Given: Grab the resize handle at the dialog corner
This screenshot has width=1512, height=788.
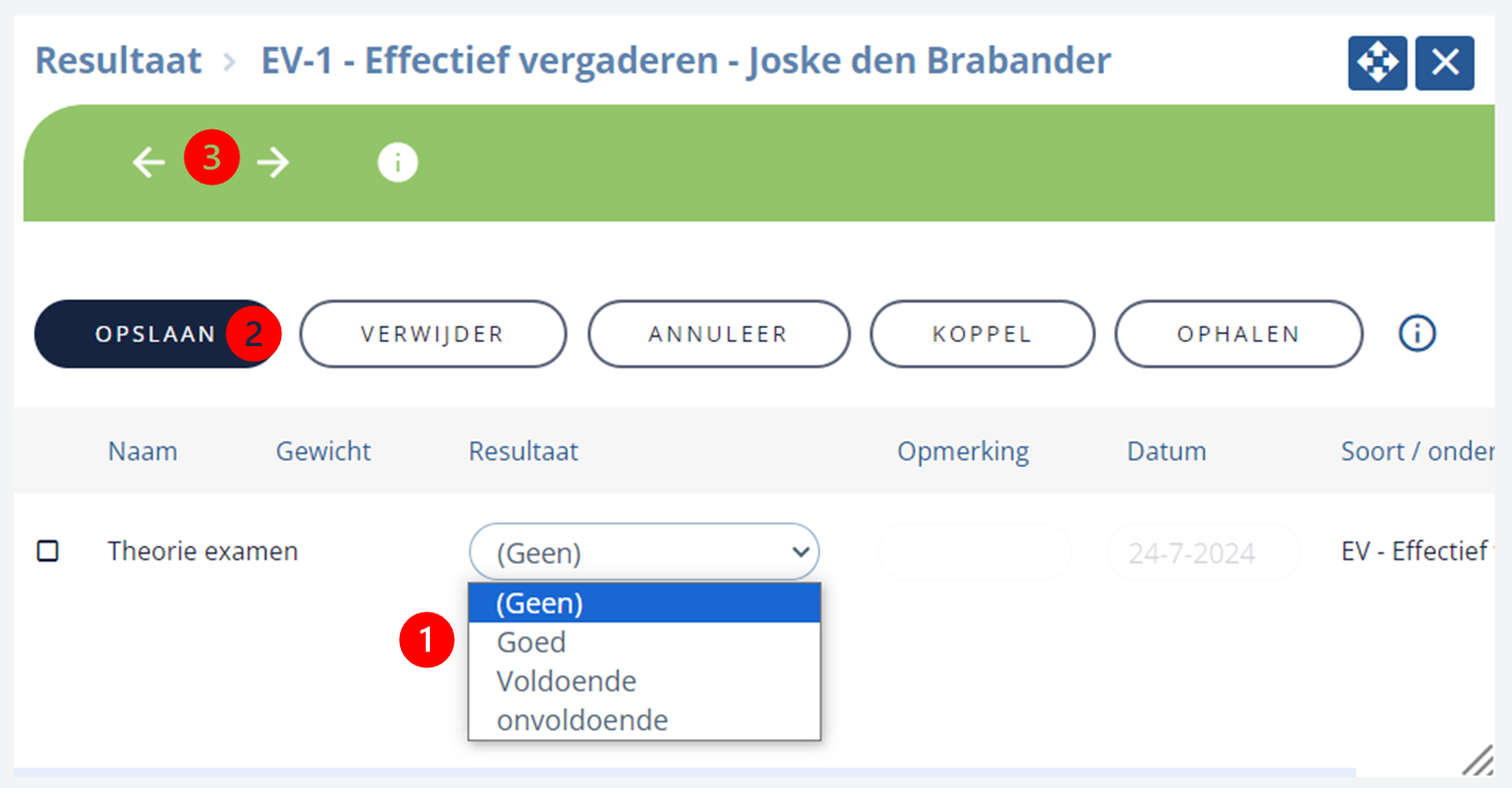Looking at the screenshot, I should coord(1477,760).
